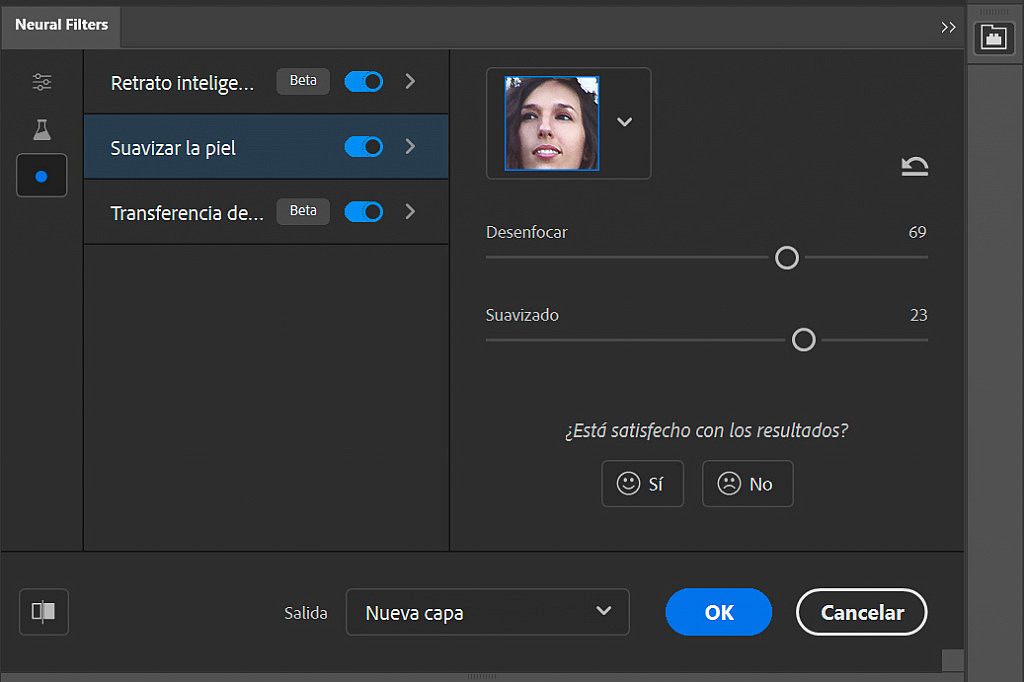
Task: Select the blue dot category icon
Action: [41, 175]
